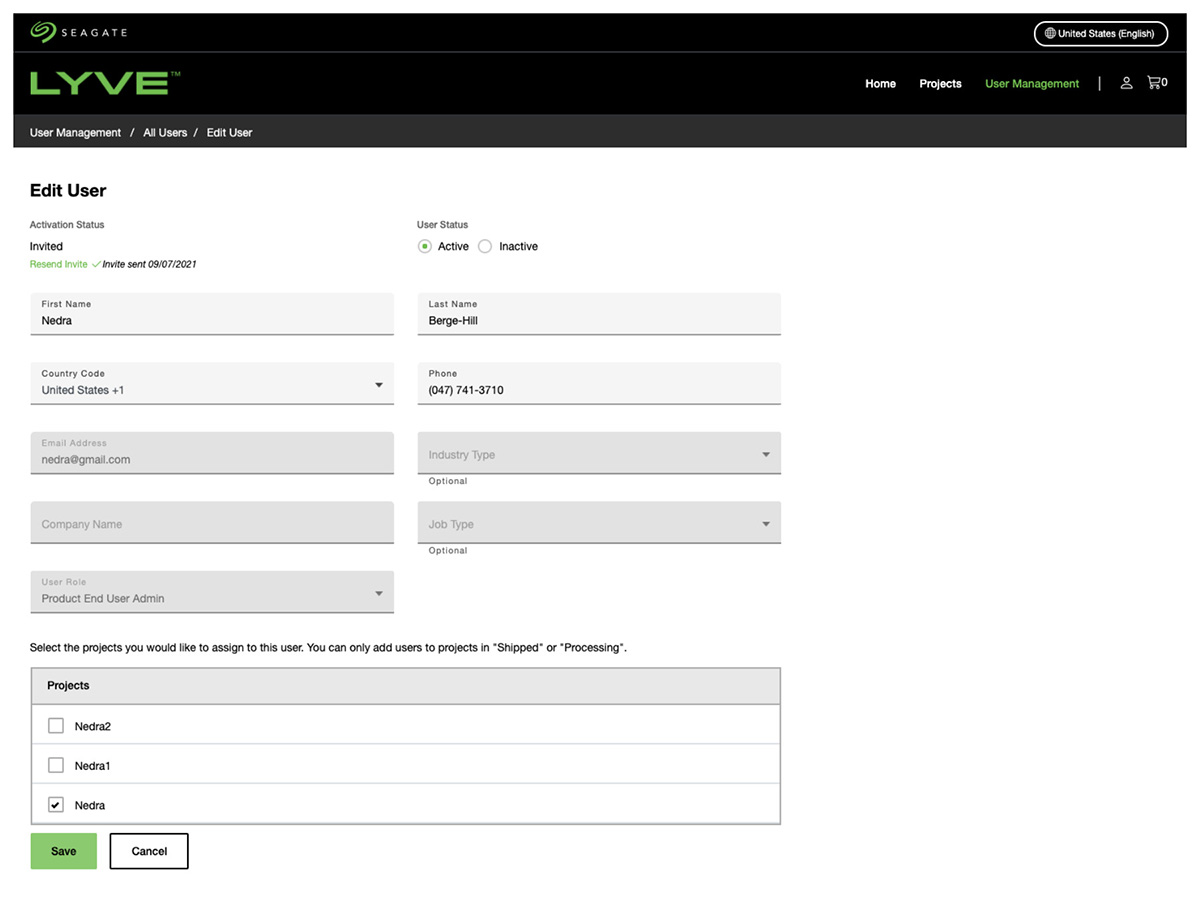
Task: Open the Home menu item
Action: (x=880, y=84)
